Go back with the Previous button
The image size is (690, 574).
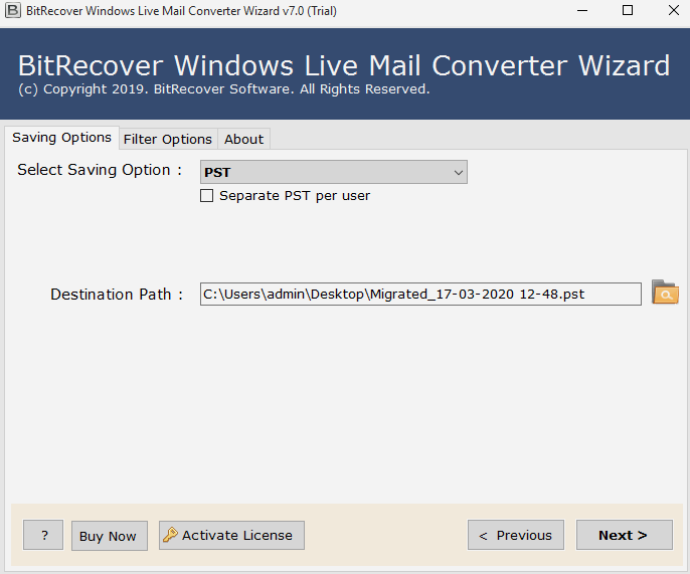point(516,535)
